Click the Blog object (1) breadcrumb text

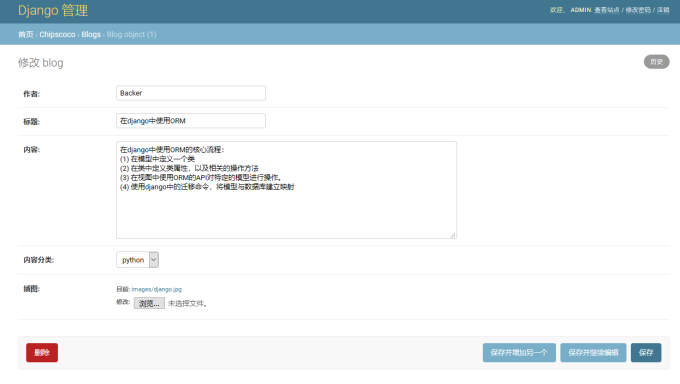point(131,34)
